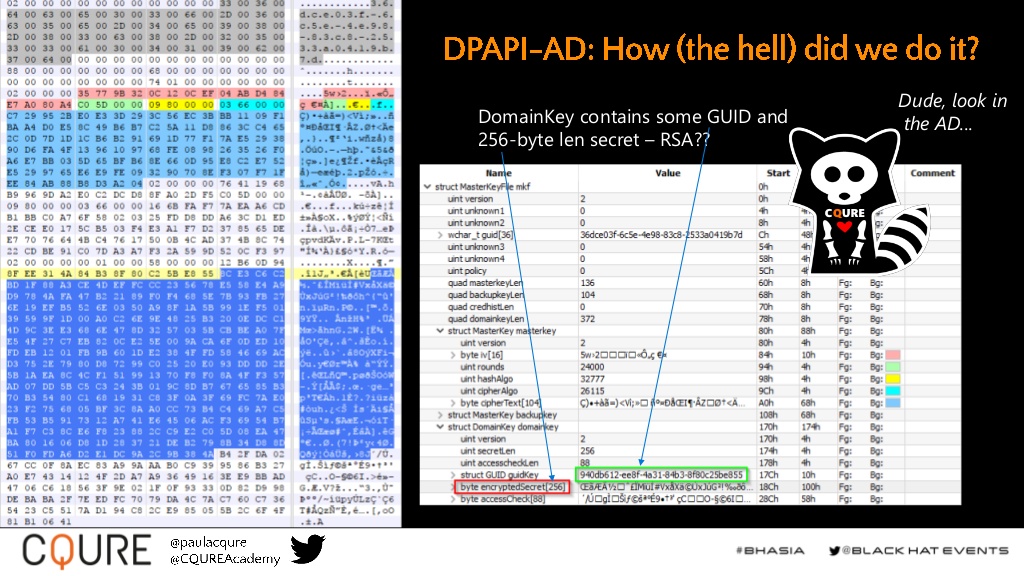Click the yellow Bg swatch for uint hashAlgo
This screenshot has width=1024, height=576.
pyautogui.click(x=893, y=379)
